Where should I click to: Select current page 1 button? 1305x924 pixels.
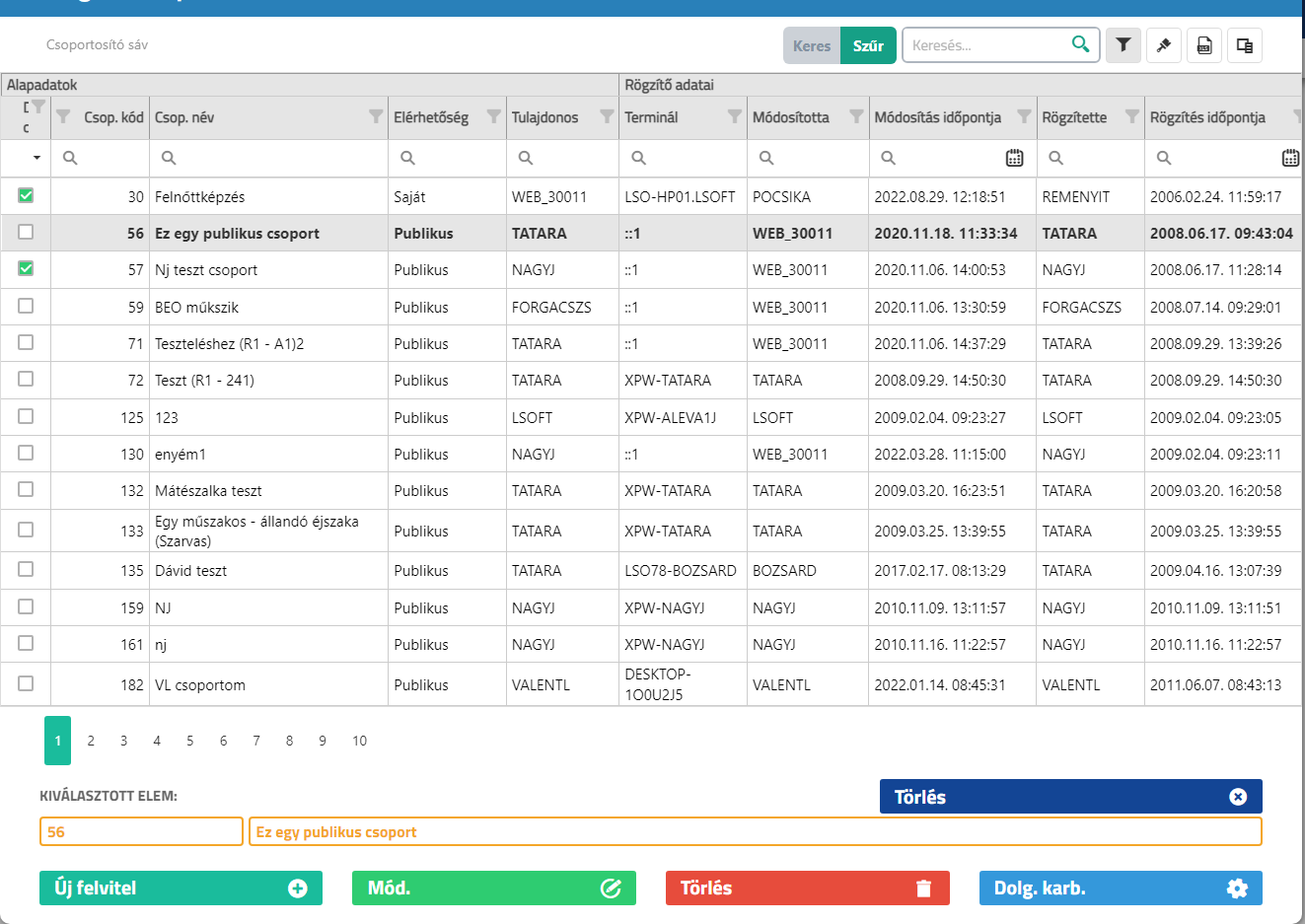tap(57, 741)
